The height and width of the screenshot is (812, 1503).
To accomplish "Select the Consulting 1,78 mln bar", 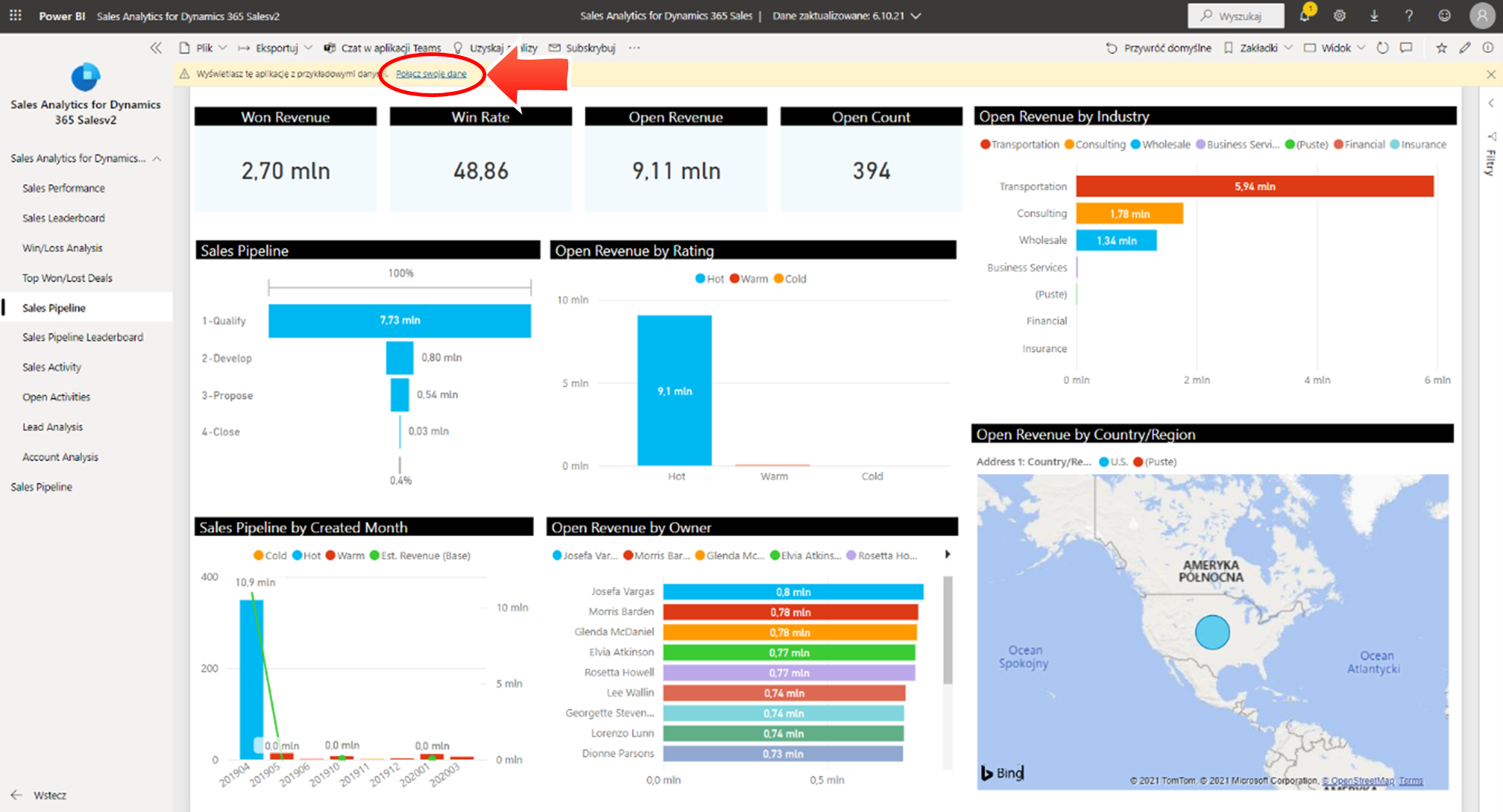I will pyautogui.click(x=1129, y=213).
